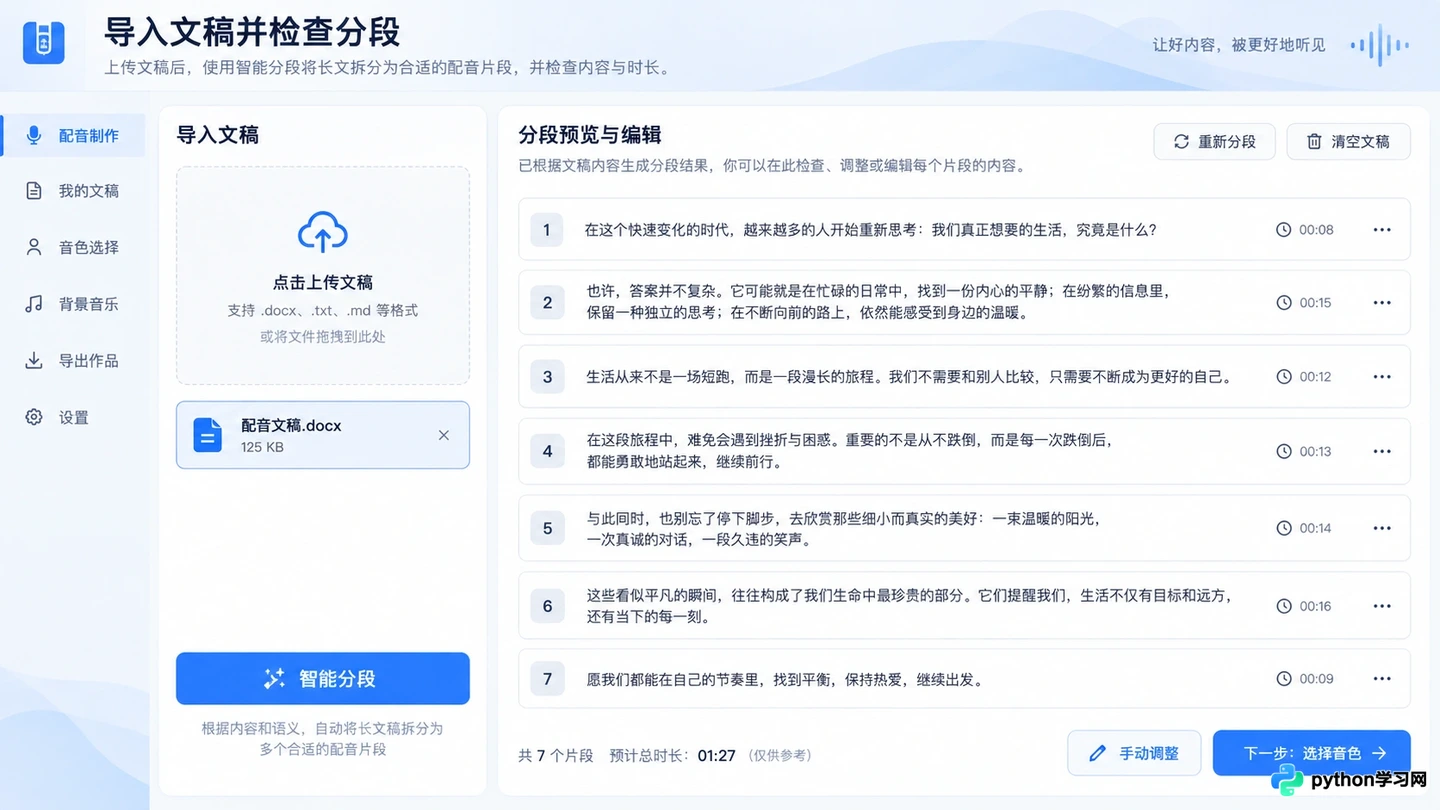Go to 我的文稿 sidebar item
Screen dimensions: 1440x810
73,191
